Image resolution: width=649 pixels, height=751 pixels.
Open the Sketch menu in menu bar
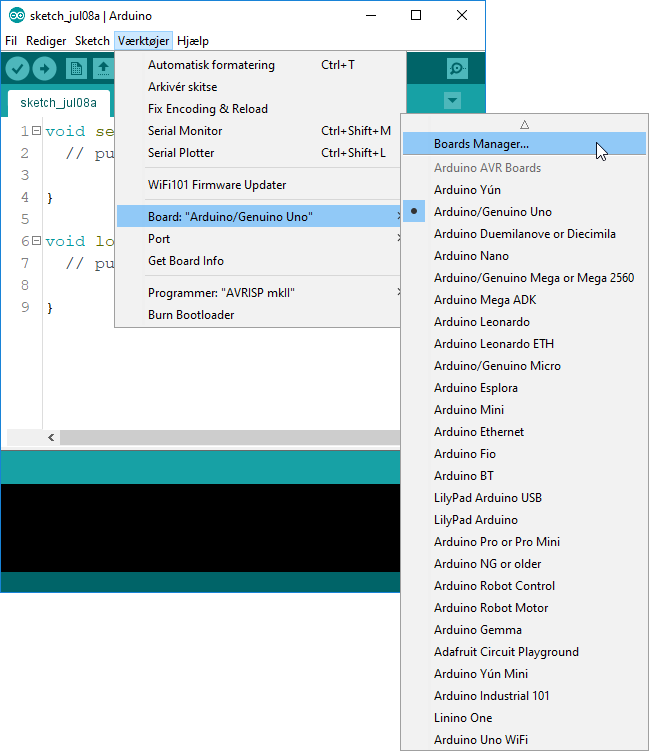coord(92,41)
